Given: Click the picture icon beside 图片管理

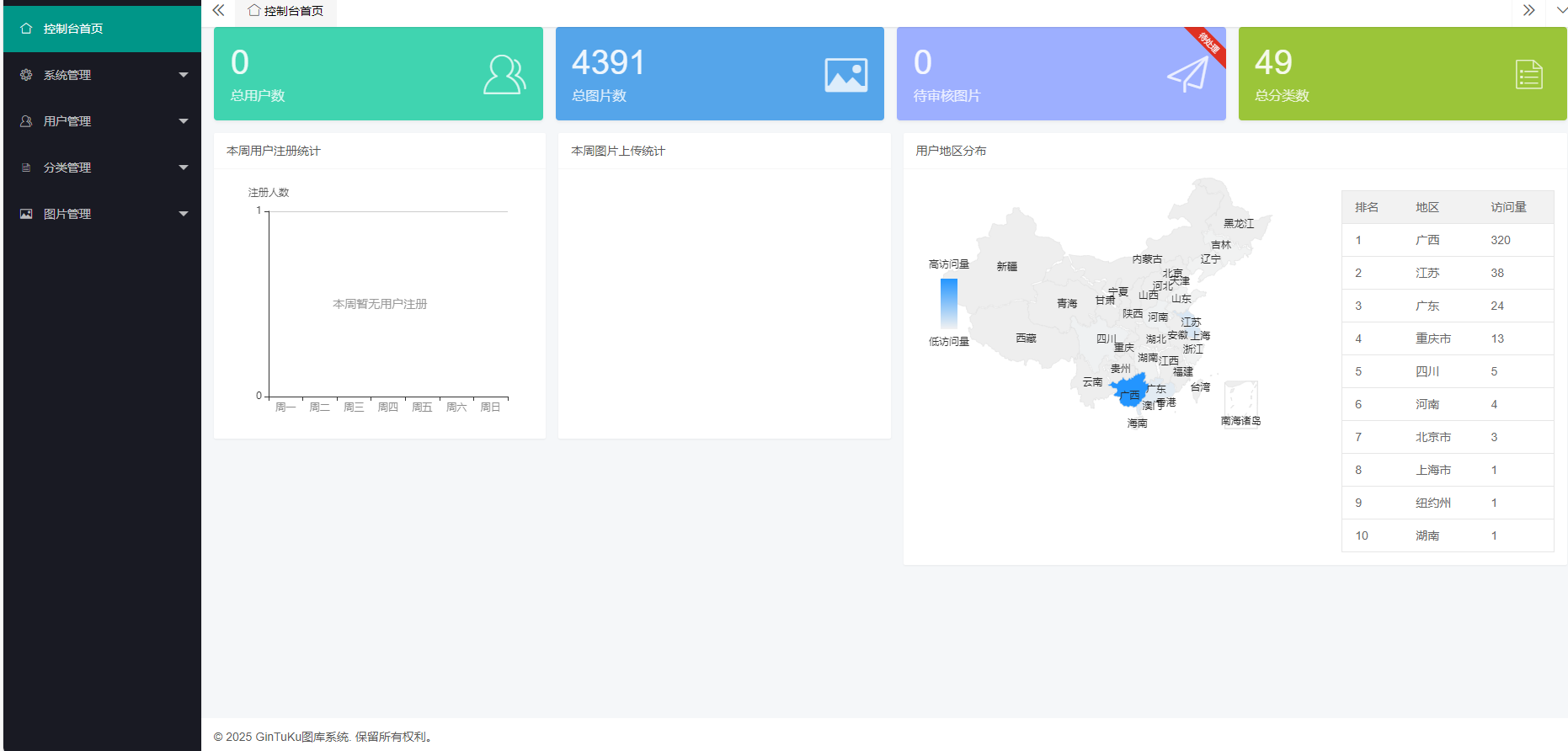Looking at the screenshot, I should (x=26, y=214).
